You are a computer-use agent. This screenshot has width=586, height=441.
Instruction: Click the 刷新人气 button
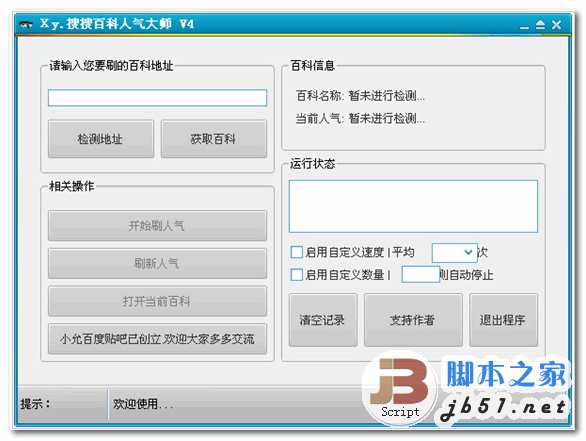point(157,263)
